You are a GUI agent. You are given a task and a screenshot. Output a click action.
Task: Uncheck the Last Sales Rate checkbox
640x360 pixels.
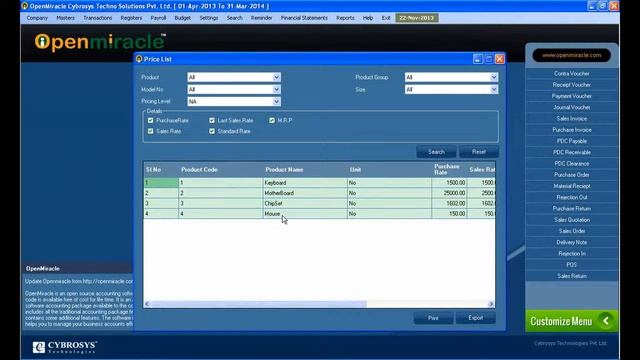pyautogui.click(x=212, y=120)
